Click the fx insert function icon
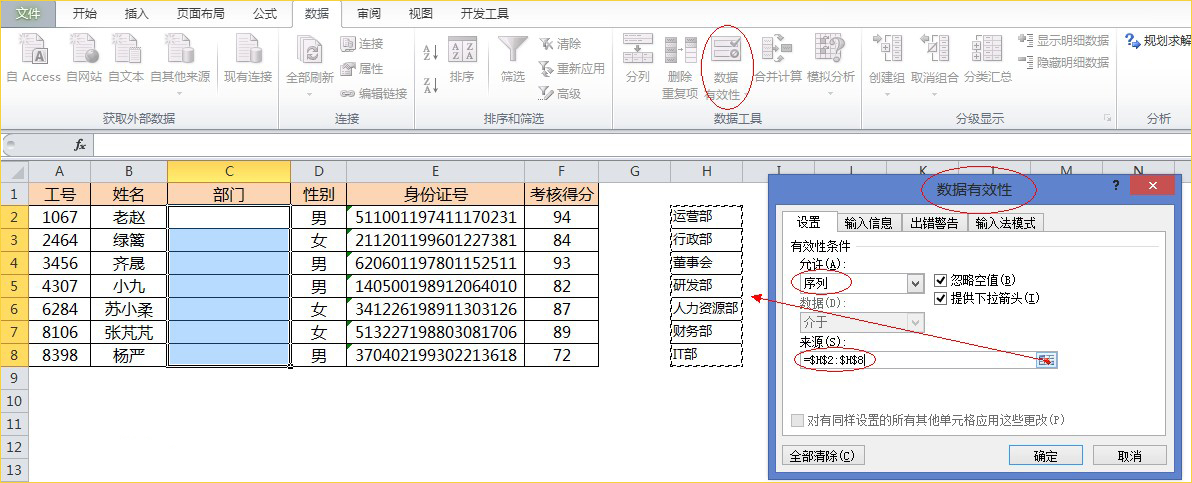The width and height of the screenshot is (1192, 483). (80, 145)
